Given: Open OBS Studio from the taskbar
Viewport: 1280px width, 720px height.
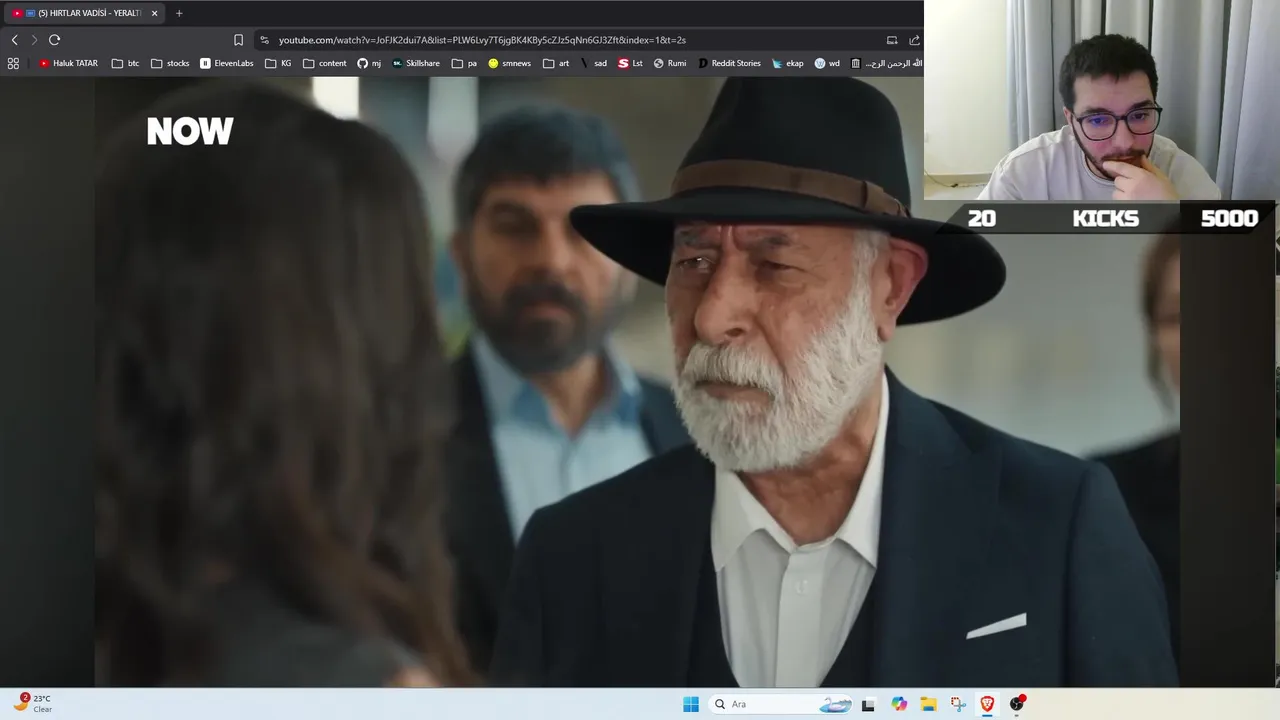Looking at the screenshot, I should [1017, 704].
